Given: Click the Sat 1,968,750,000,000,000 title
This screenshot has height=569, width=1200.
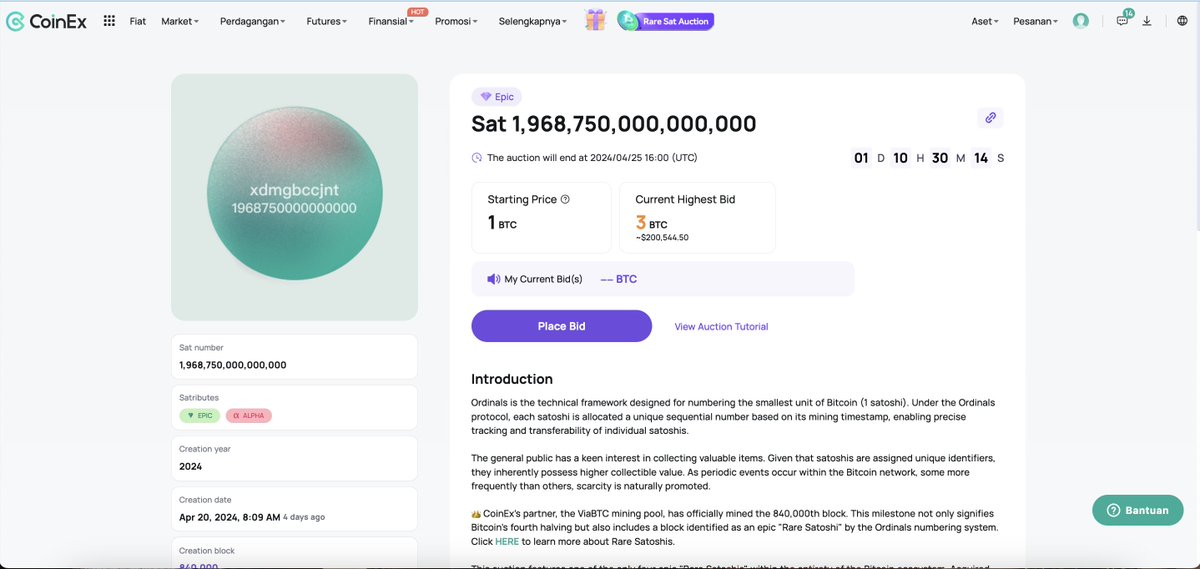Looking at the screenshot, I should pyautogui.click(x=614, y=124).
